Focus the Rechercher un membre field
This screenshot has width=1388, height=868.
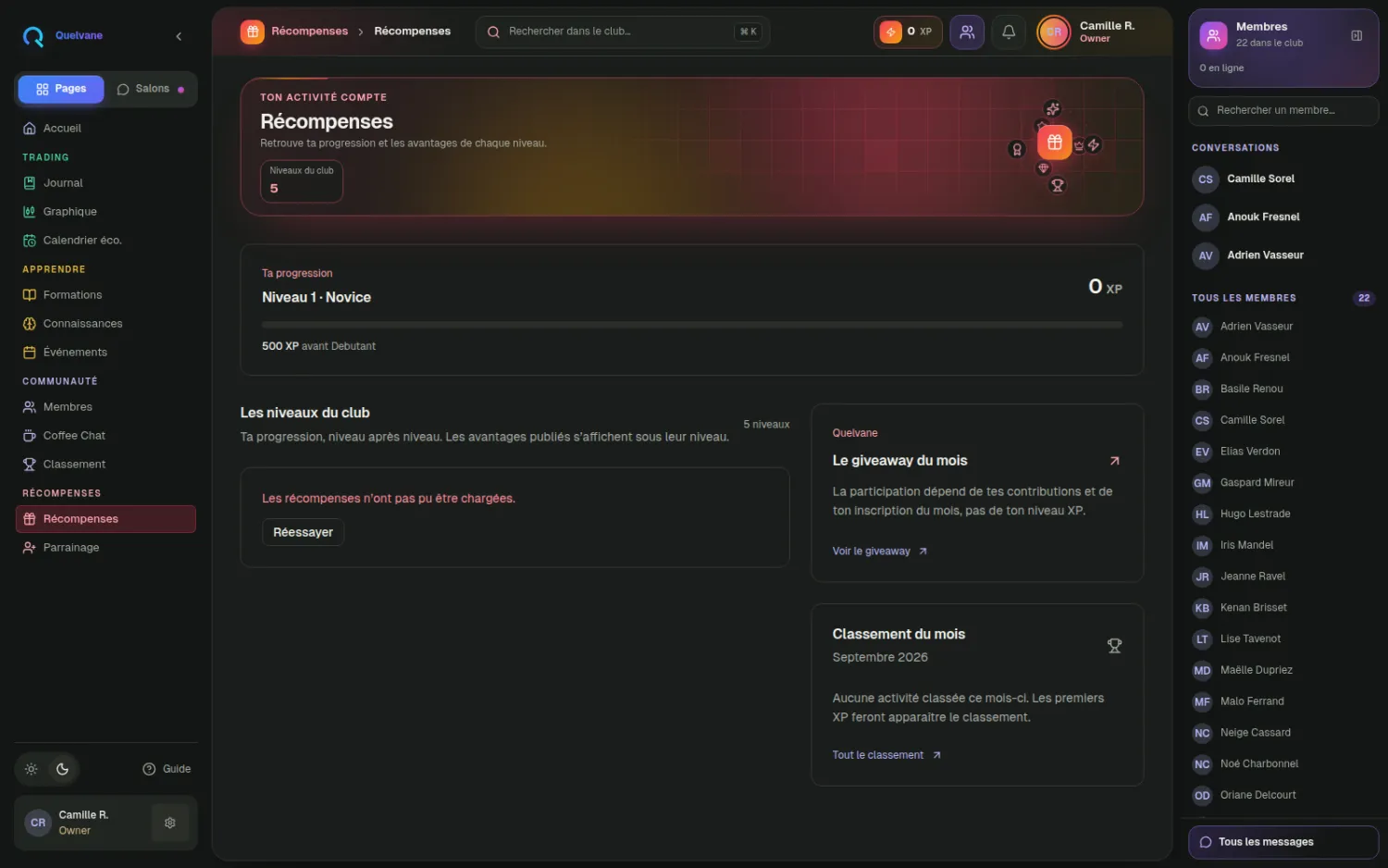pyautogui.click(x=1283, y=110)
